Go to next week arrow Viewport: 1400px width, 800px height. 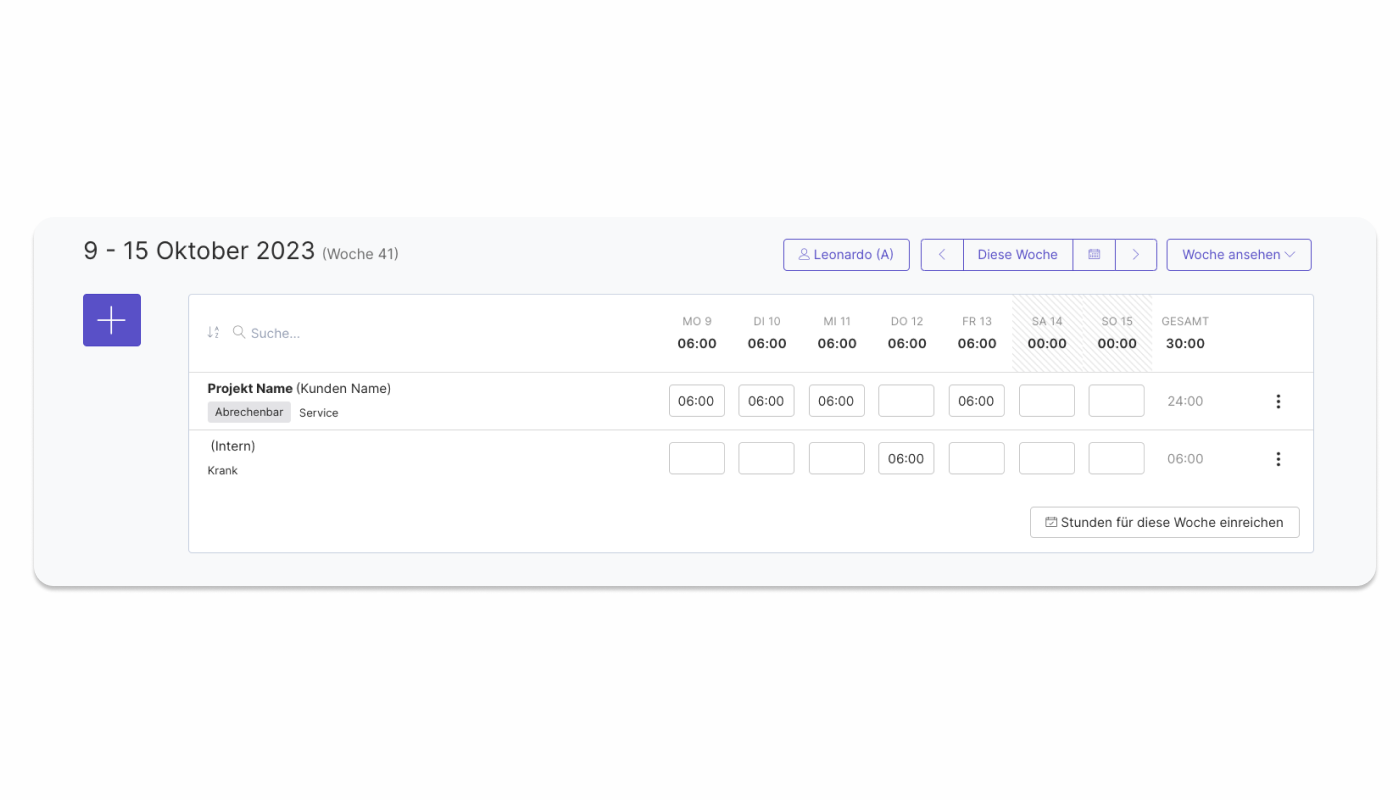[x=1136, y=255]
